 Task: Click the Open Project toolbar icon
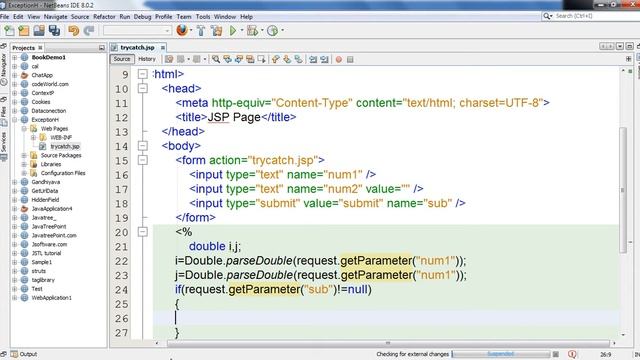click(x=39, y=31)
